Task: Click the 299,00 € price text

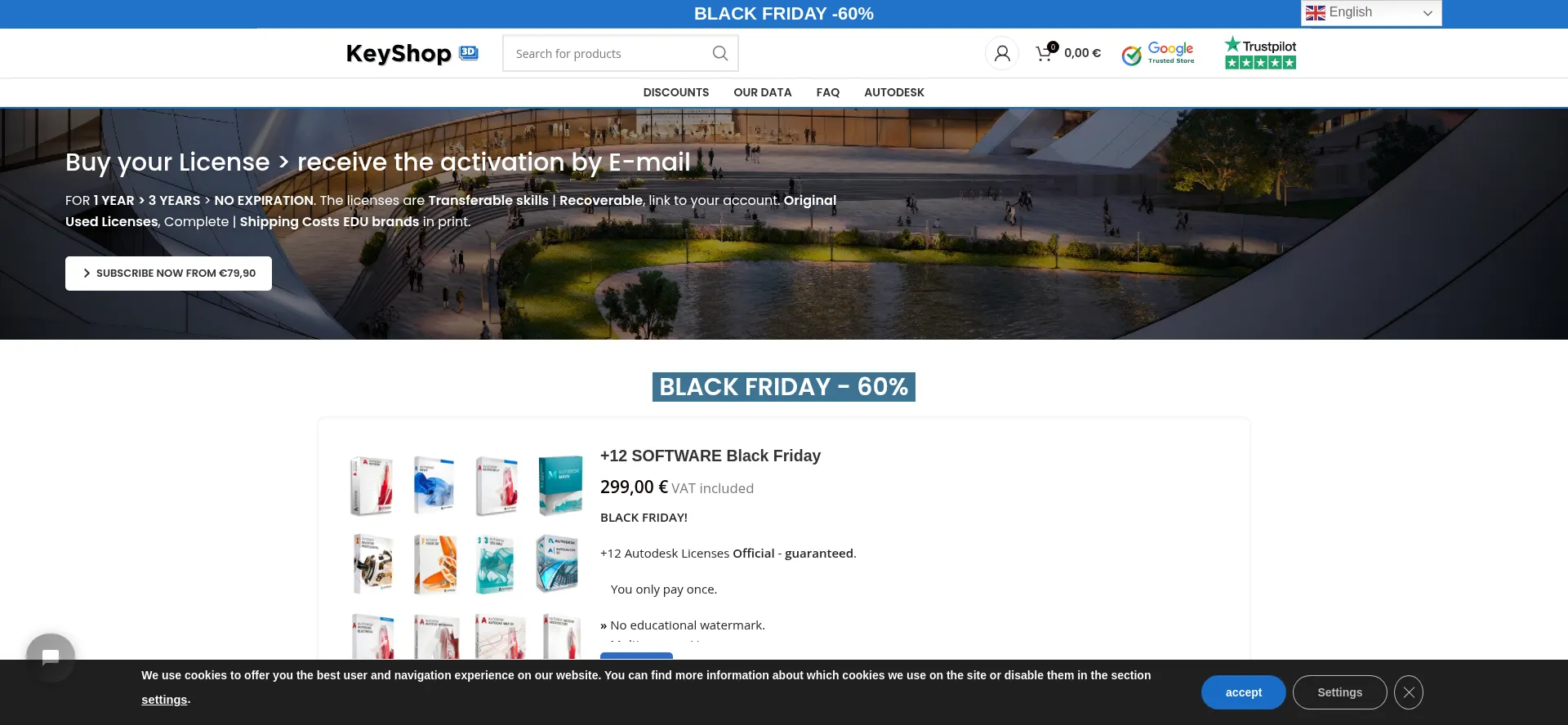Action: pos(634,487)
